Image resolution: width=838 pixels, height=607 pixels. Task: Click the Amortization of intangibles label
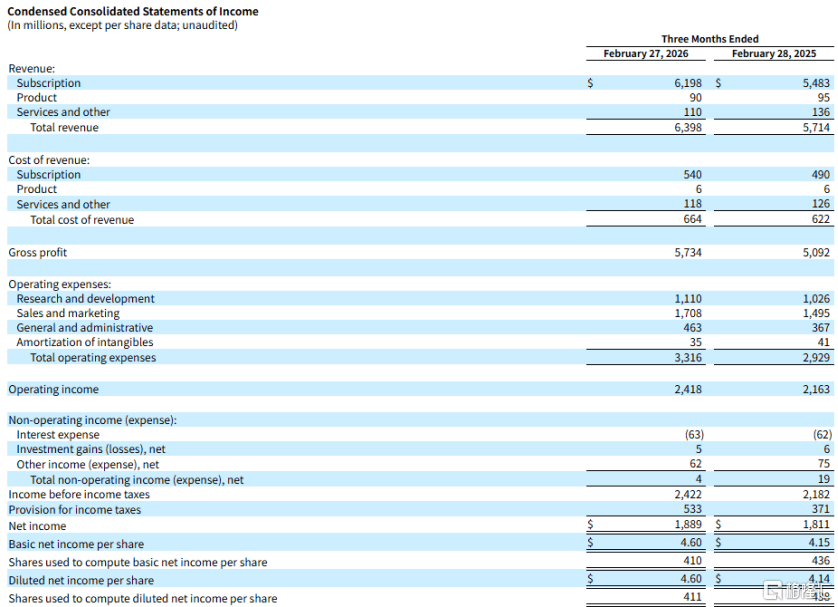click(x=86, y=342)
